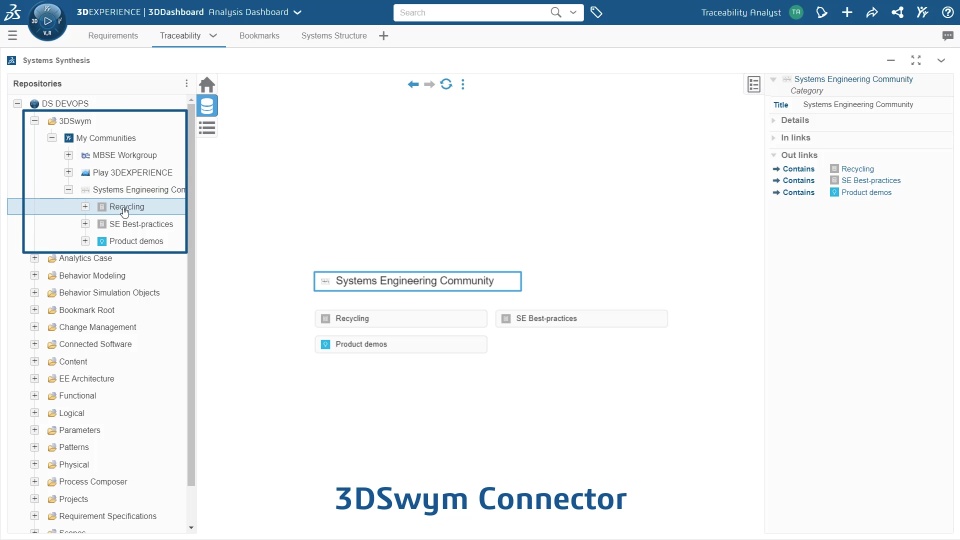
Task: Collapse the DS DEVOPS node
Action: pyautogui.click(x=18, y=103)
